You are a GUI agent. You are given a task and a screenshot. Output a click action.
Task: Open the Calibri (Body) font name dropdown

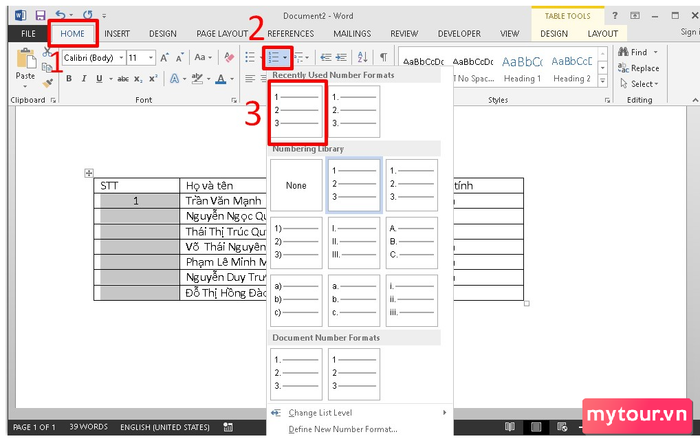[121, 58]
